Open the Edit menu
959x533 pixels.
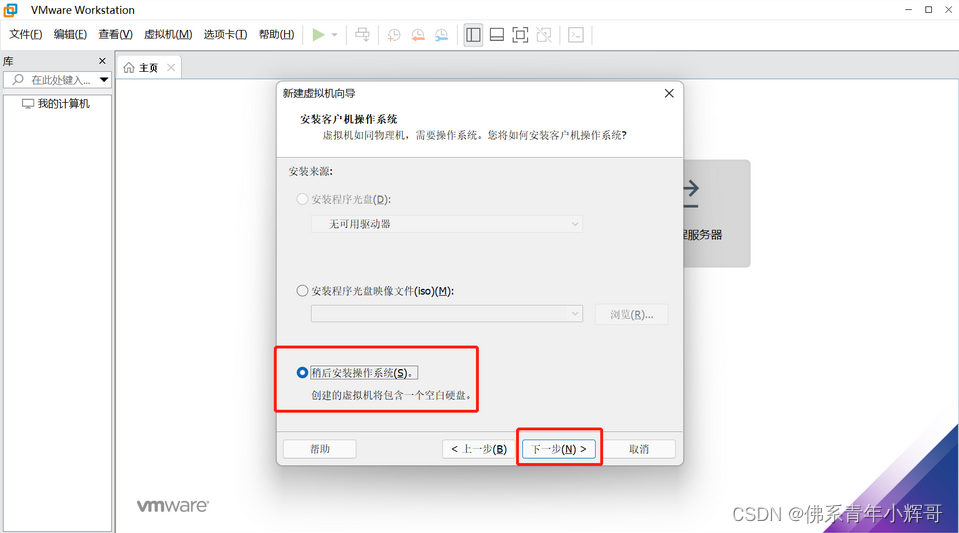tap(70, 35)
